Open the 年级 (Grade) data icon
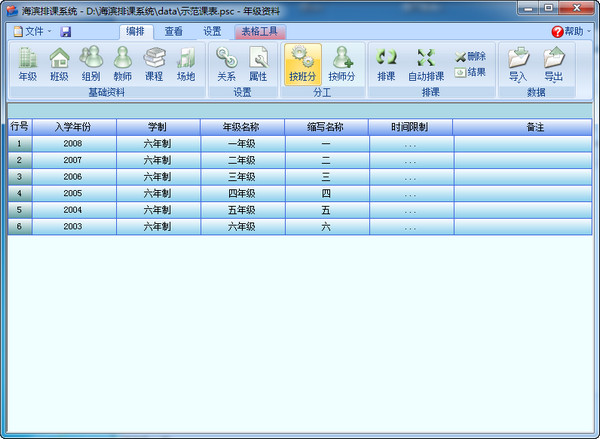This screenshot has width=600, height=439. click(x=27, y=63)
